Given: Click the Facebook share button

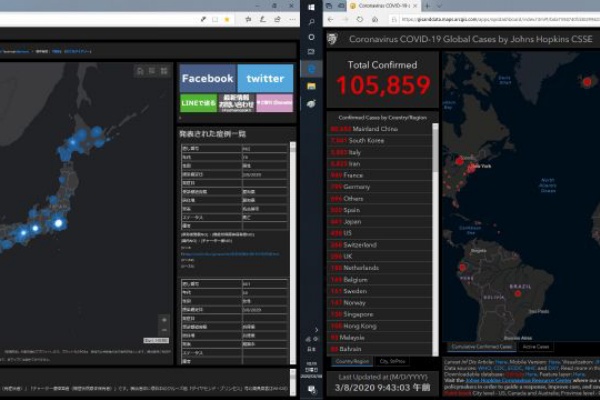Looking at the screenshot, I should [207, 78].
